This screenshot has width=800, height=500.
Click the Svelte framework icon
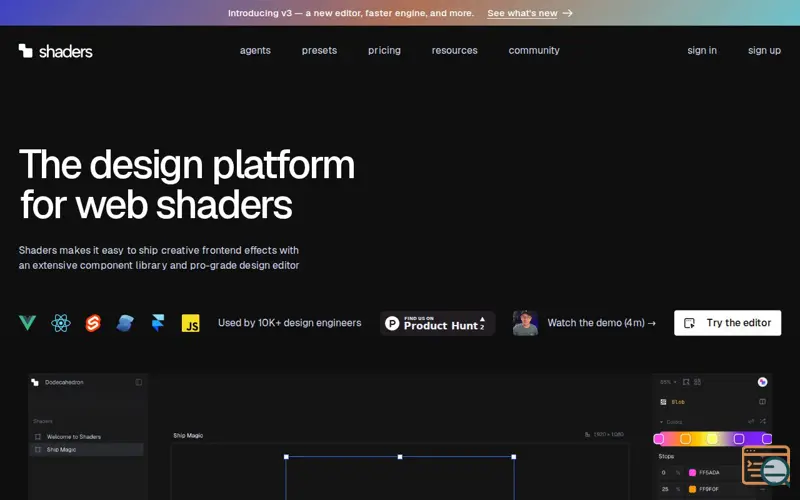click(x=93, y=323)
